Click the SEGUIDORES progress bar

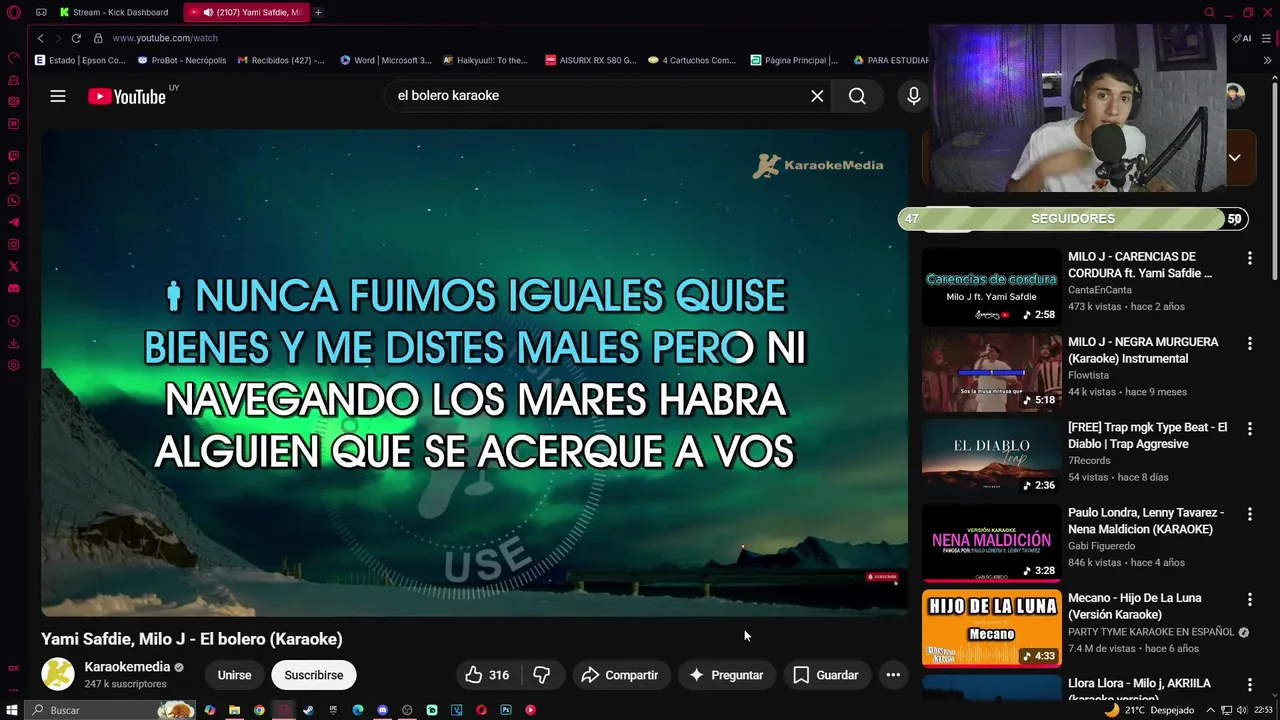click(x=1073, y=219)
